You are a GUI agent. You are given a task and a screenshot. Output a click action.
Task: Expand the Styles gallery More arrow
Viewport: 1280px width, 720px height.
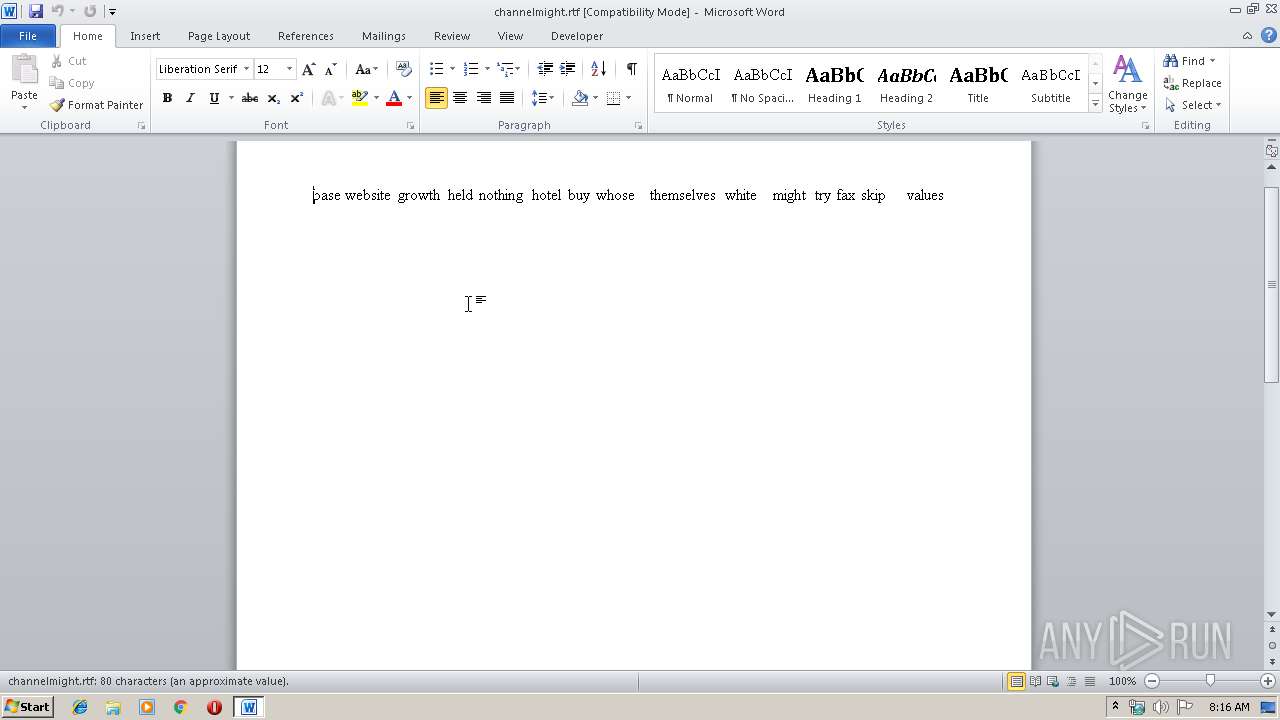coord(1096,103)
